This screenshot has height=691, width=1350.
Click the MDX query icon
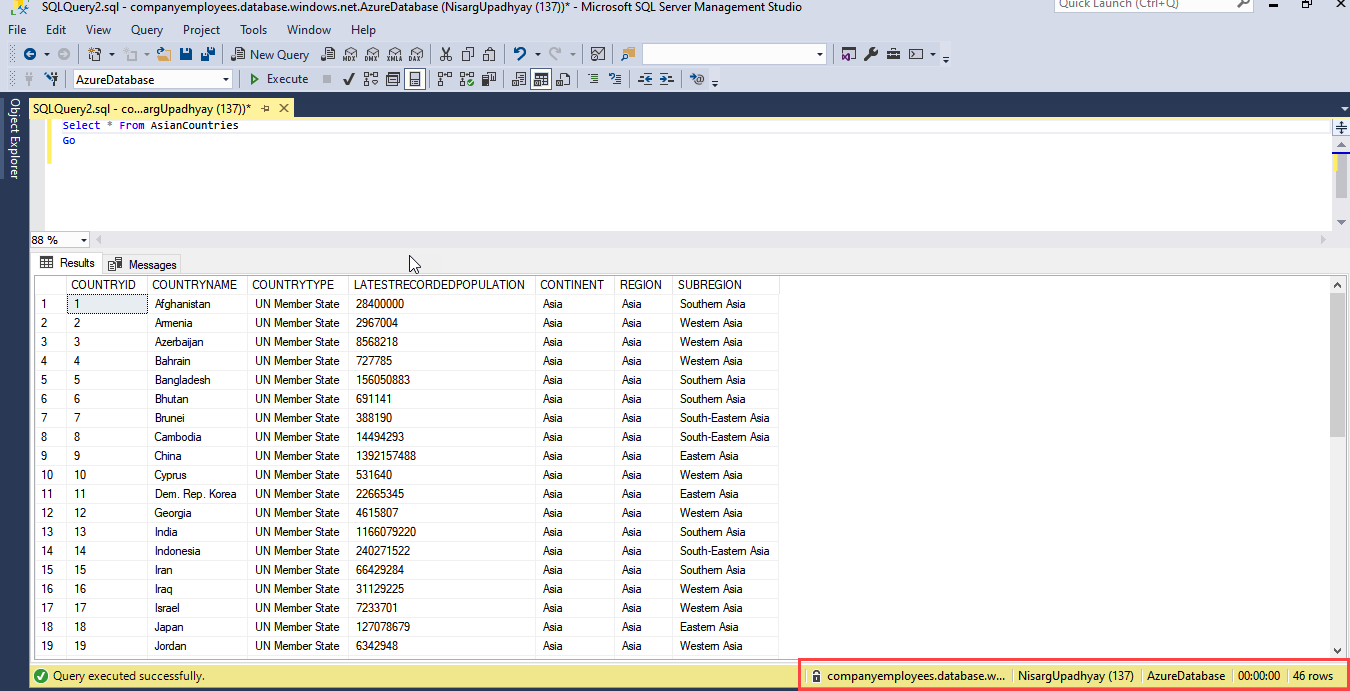point(349,55)
